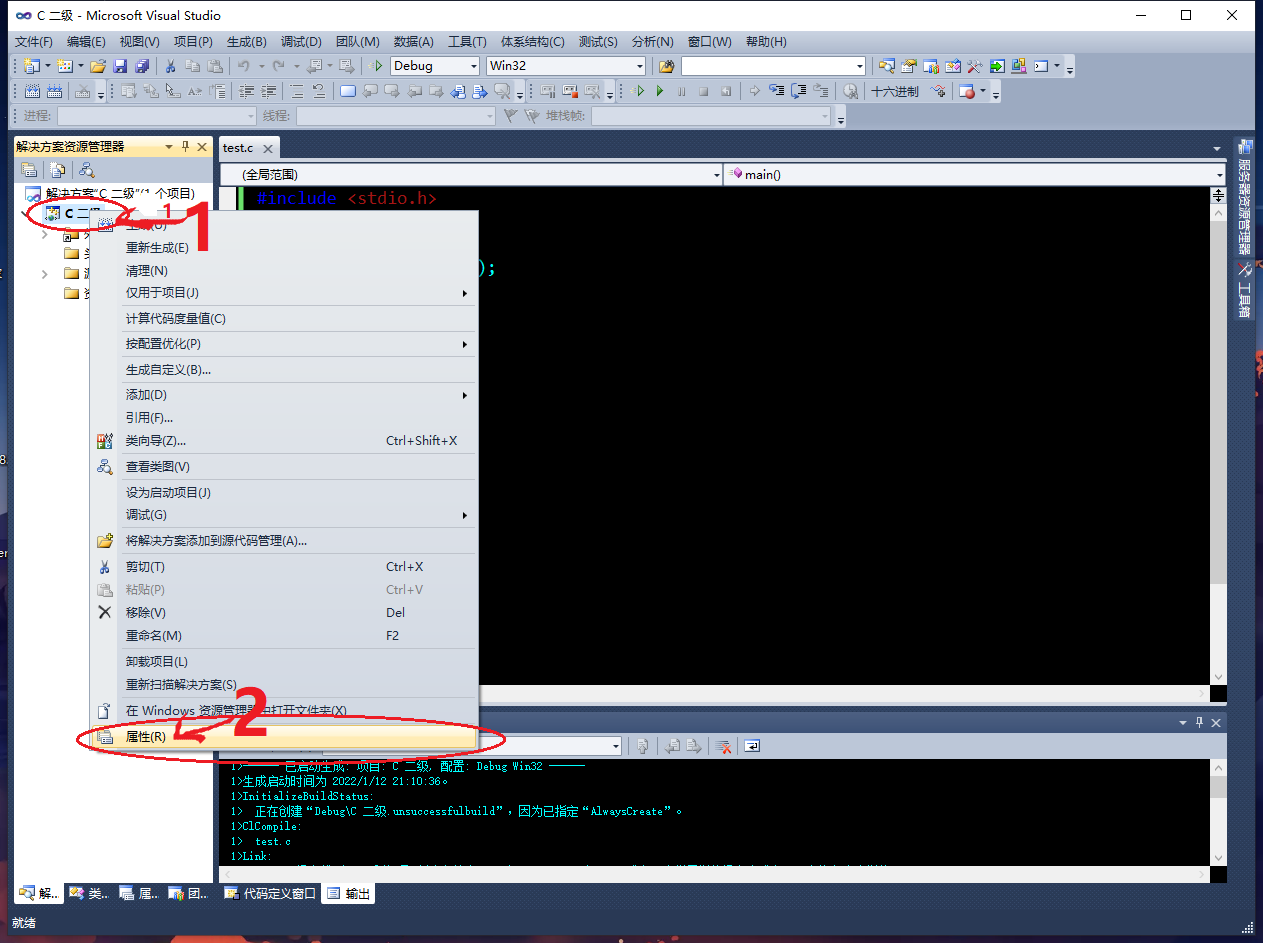Click the Breakpoints window icon
The width and height of the screenshot is (1263, 943).
coord(967,91)
